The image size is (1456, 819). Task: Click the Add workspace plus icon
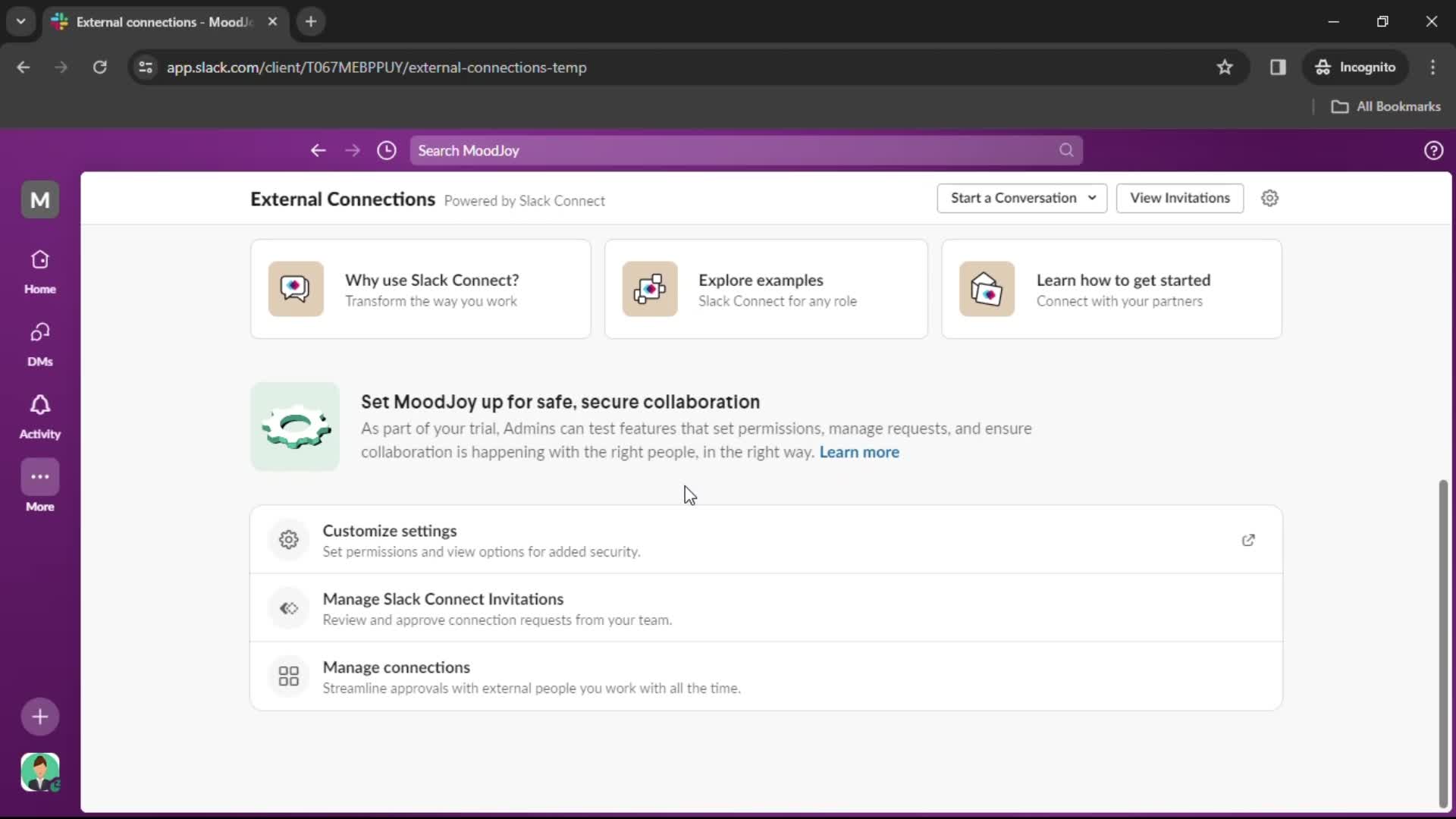[x=40, y=716]
